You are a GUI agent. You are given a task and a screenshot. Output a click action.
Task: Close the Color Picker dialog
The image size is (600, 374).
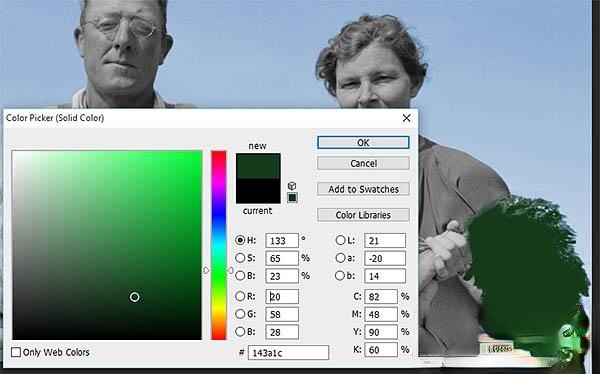click(x=406, y=118)
